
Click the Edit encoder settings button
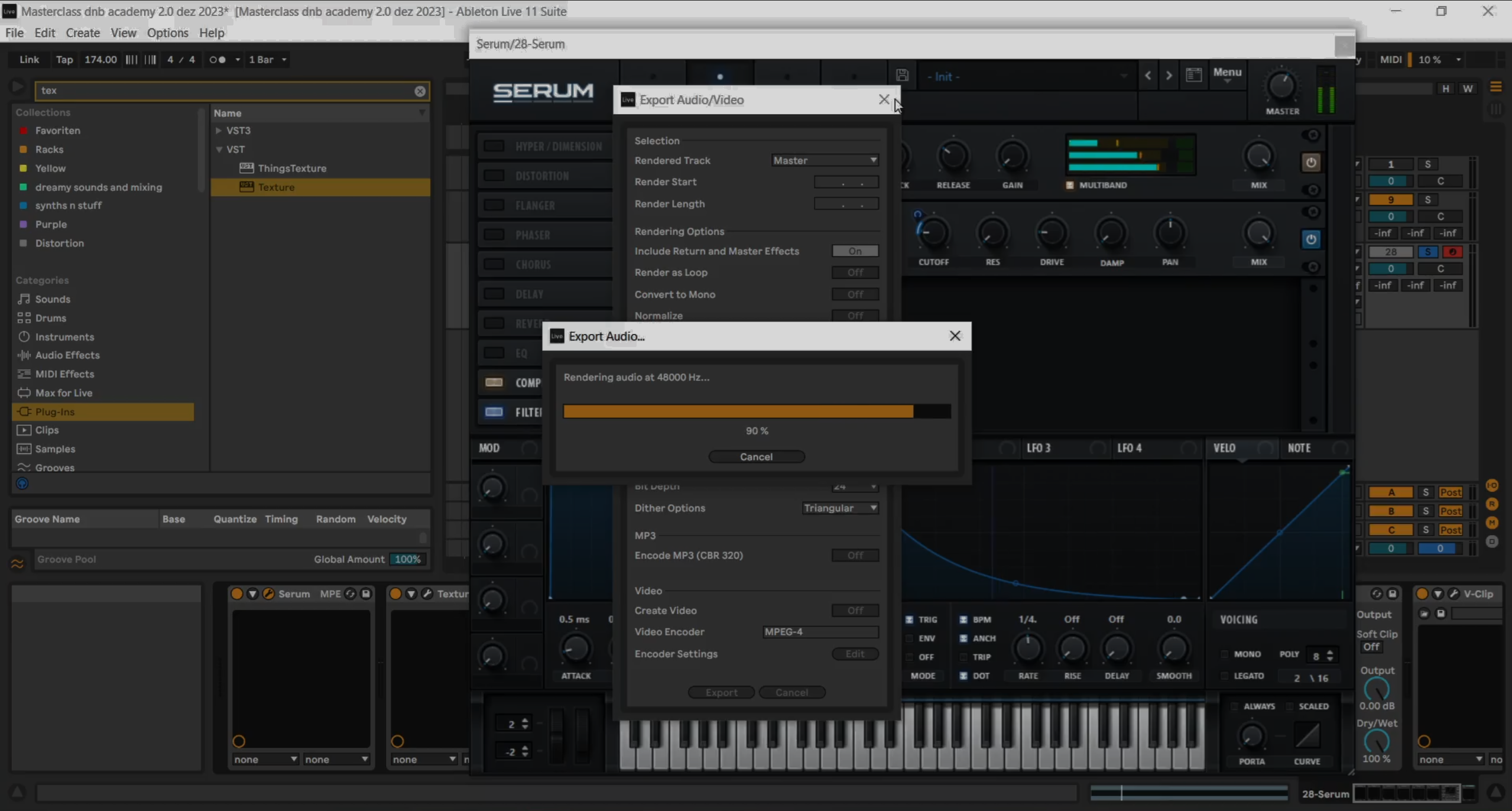pyautogui.click(x=855, y=654)
